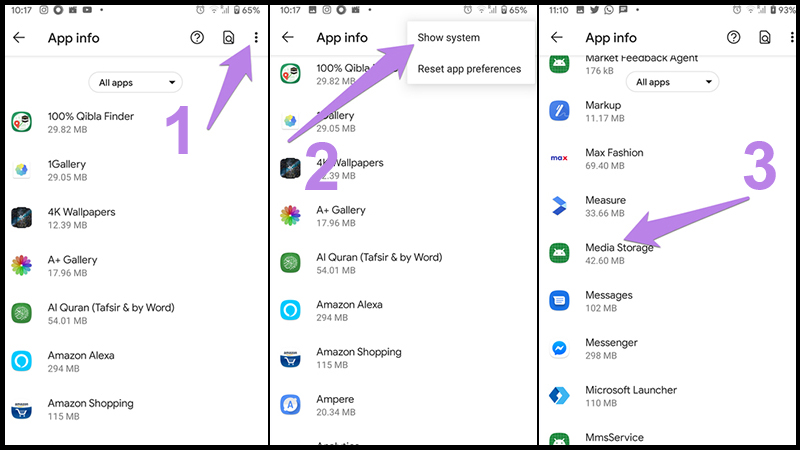Tap search apps icon in third panel

(765, 37)
